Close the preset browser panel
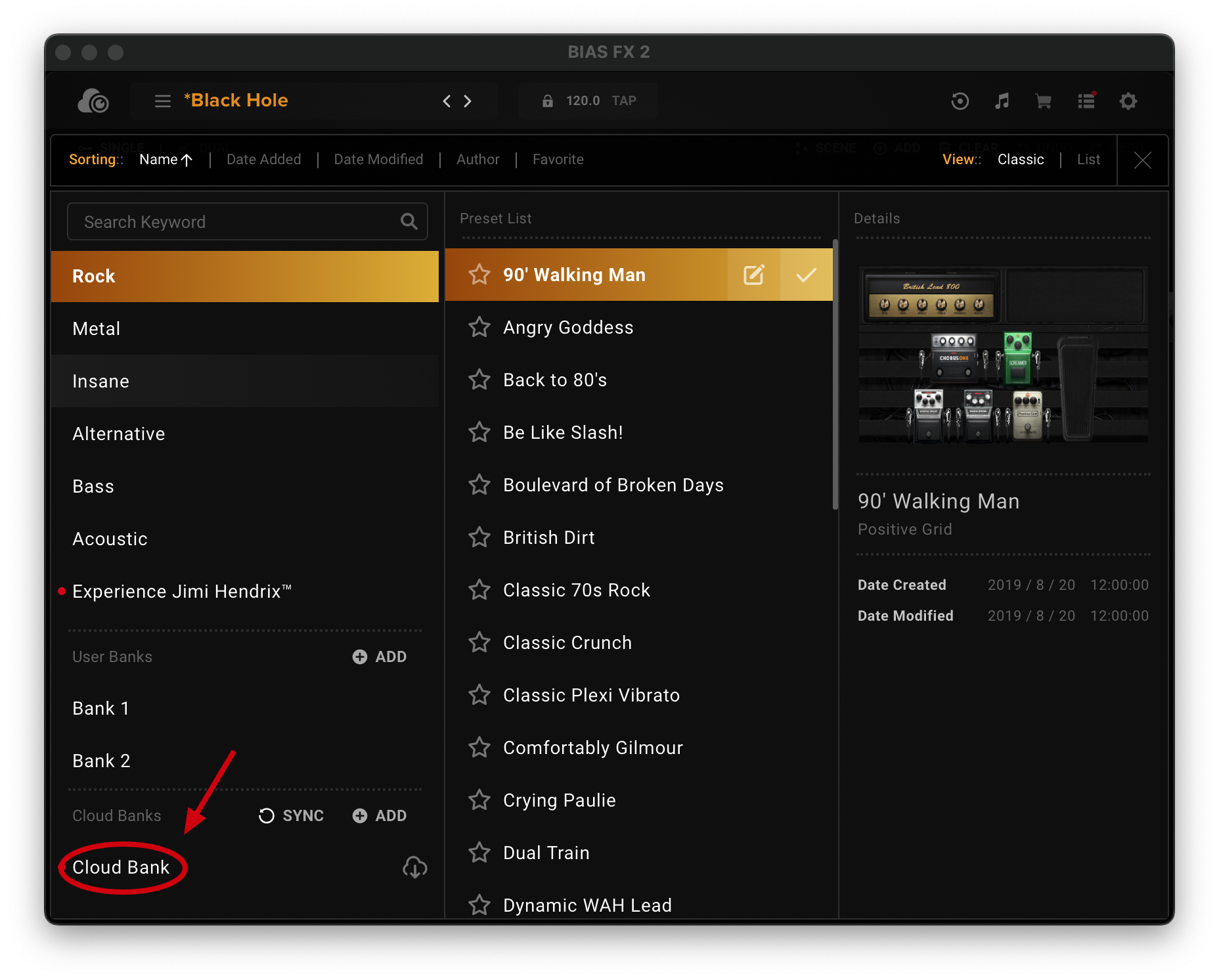The image size is (1219, 980). [x=1143, y=160]
